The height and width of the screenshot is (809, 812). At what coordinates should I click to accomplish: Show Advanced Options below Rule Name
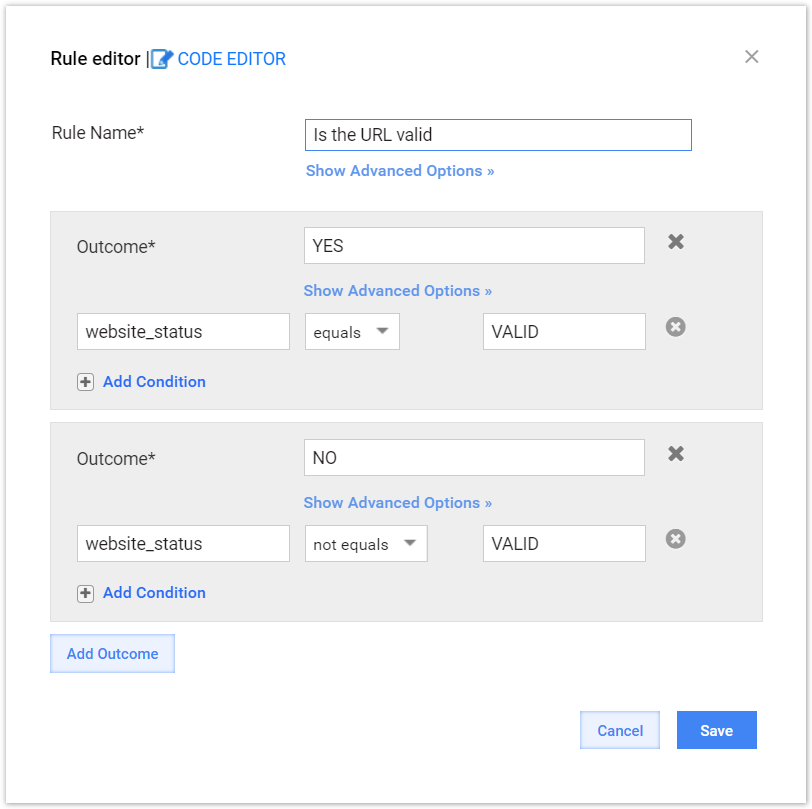coord(400,171)
